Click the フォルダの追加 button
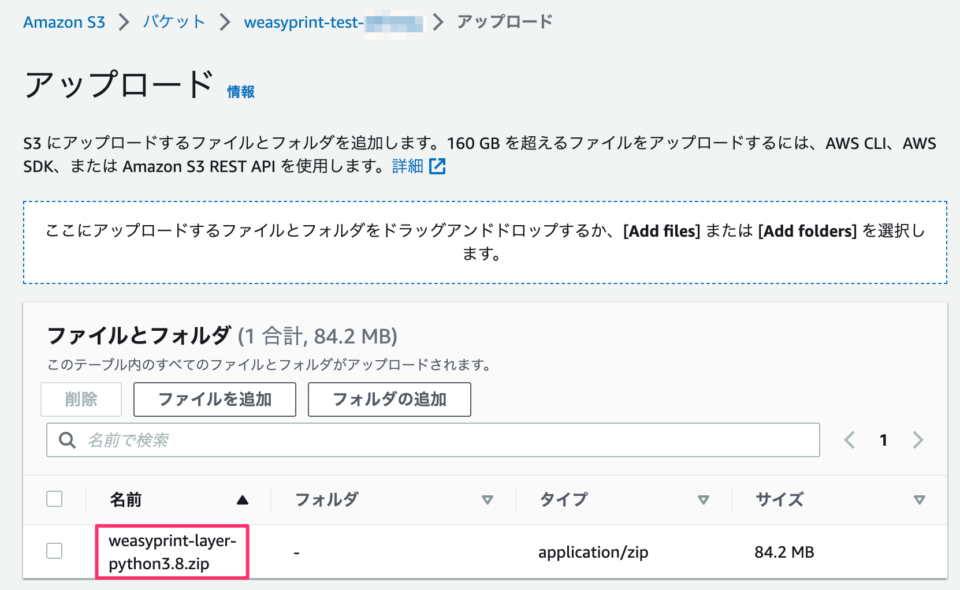Viewport: 960px width, 590px height. coord(389,400)
